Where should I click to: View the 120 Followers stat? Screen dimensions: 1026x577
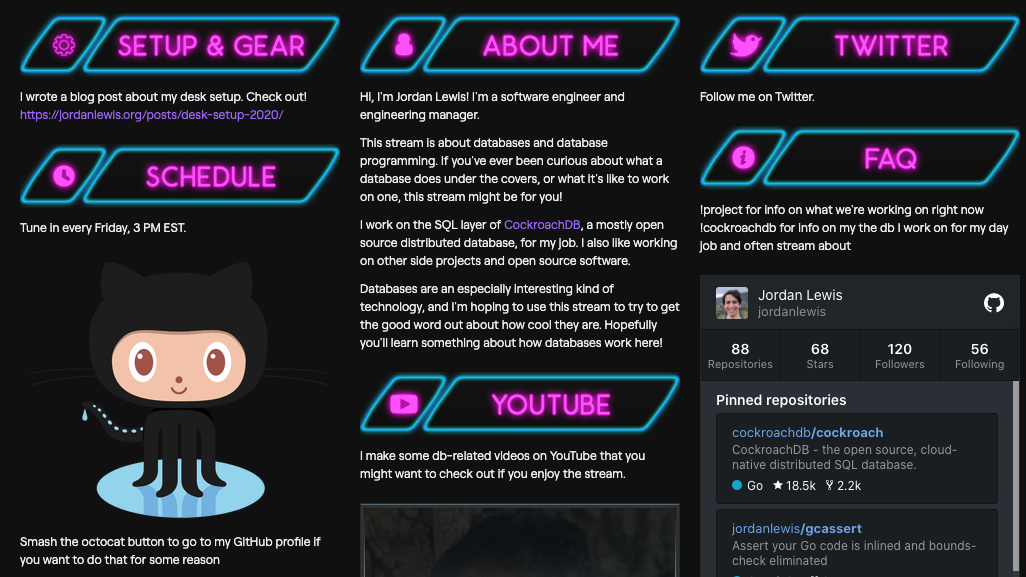click(x=900, y=355)
